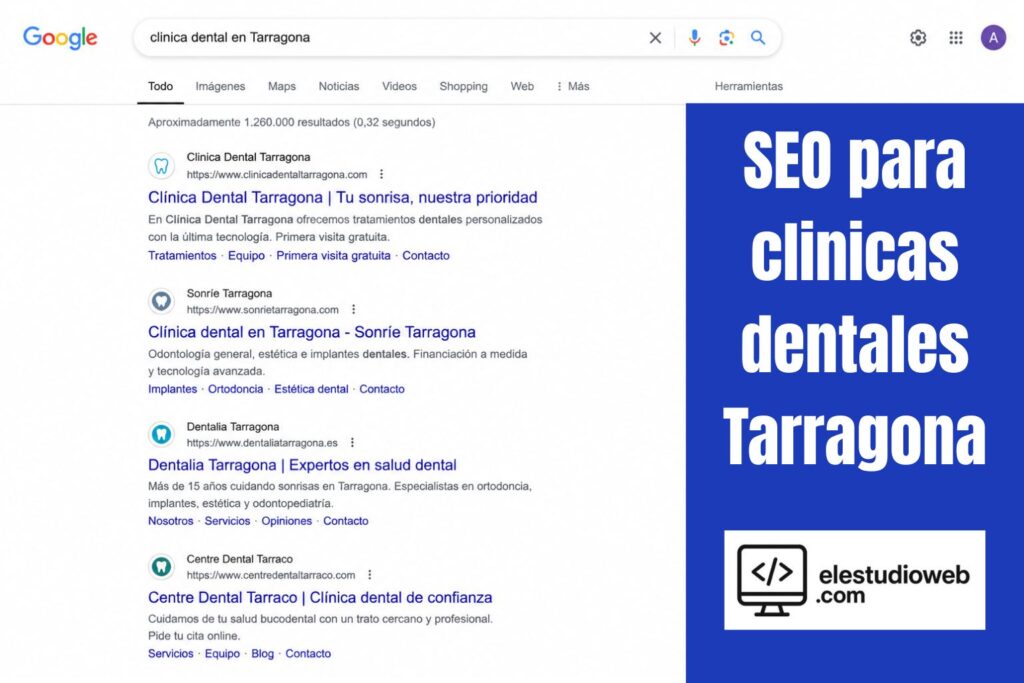The height and width of the screenshot is (683, 1024).
Task: Open the Google apps grid icon
Action: [955, 38]
